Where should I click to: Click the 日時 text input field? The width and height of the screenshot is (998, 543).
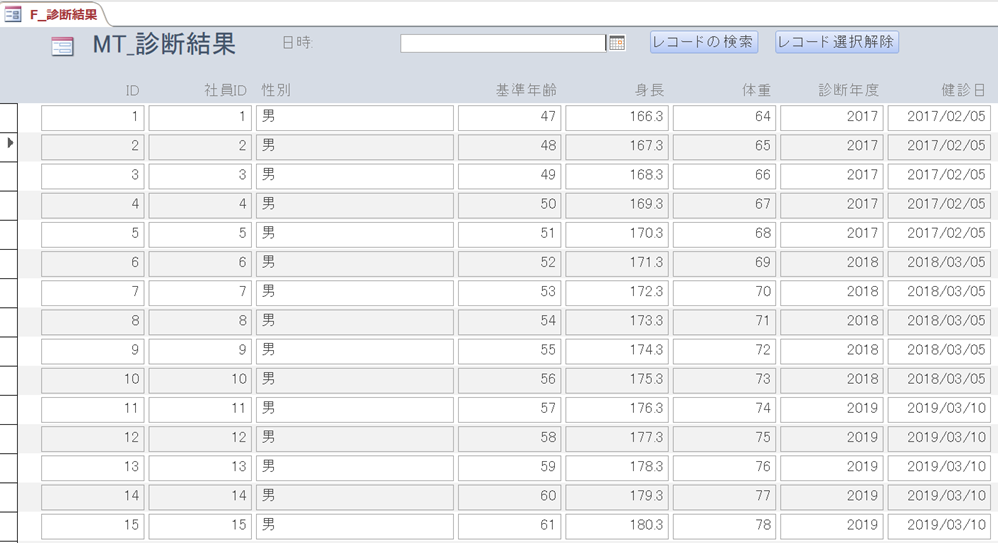[x=502, y=43]
